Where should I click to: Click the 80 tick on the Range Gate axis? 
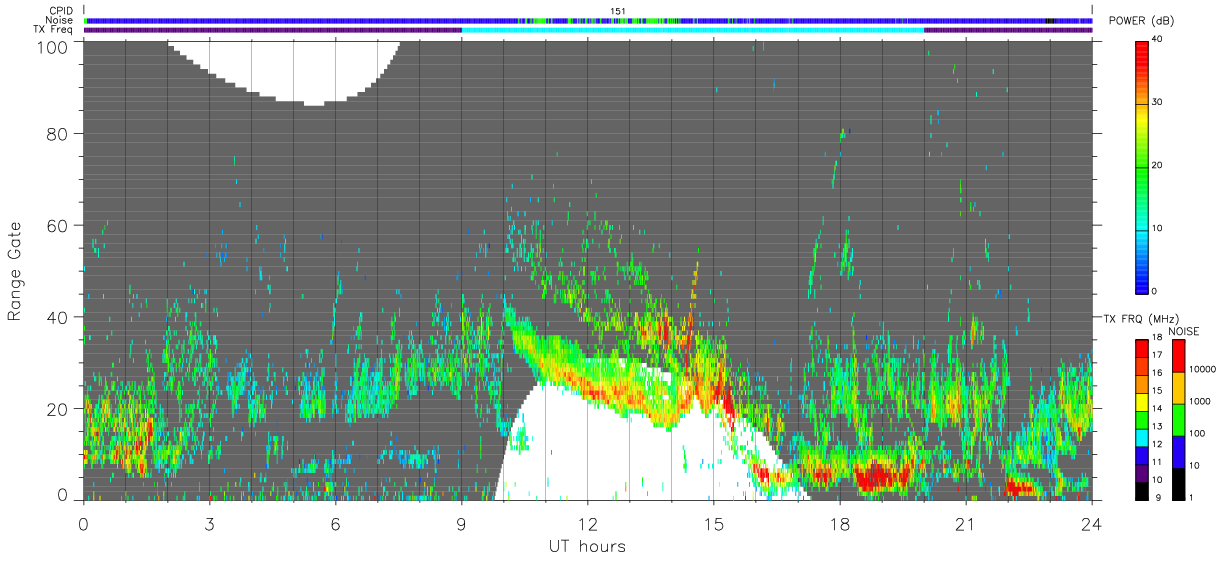pos(55,133)
